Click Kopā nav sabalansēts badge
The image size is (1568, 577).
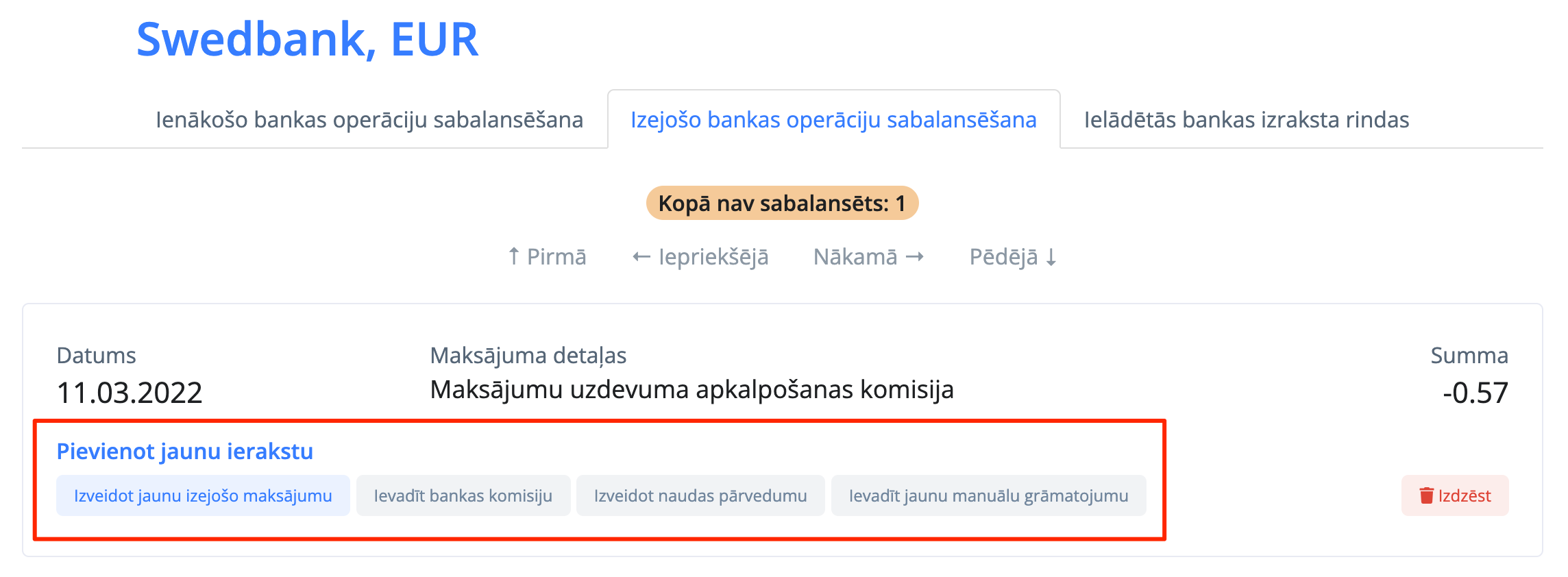tap(782, 204)
